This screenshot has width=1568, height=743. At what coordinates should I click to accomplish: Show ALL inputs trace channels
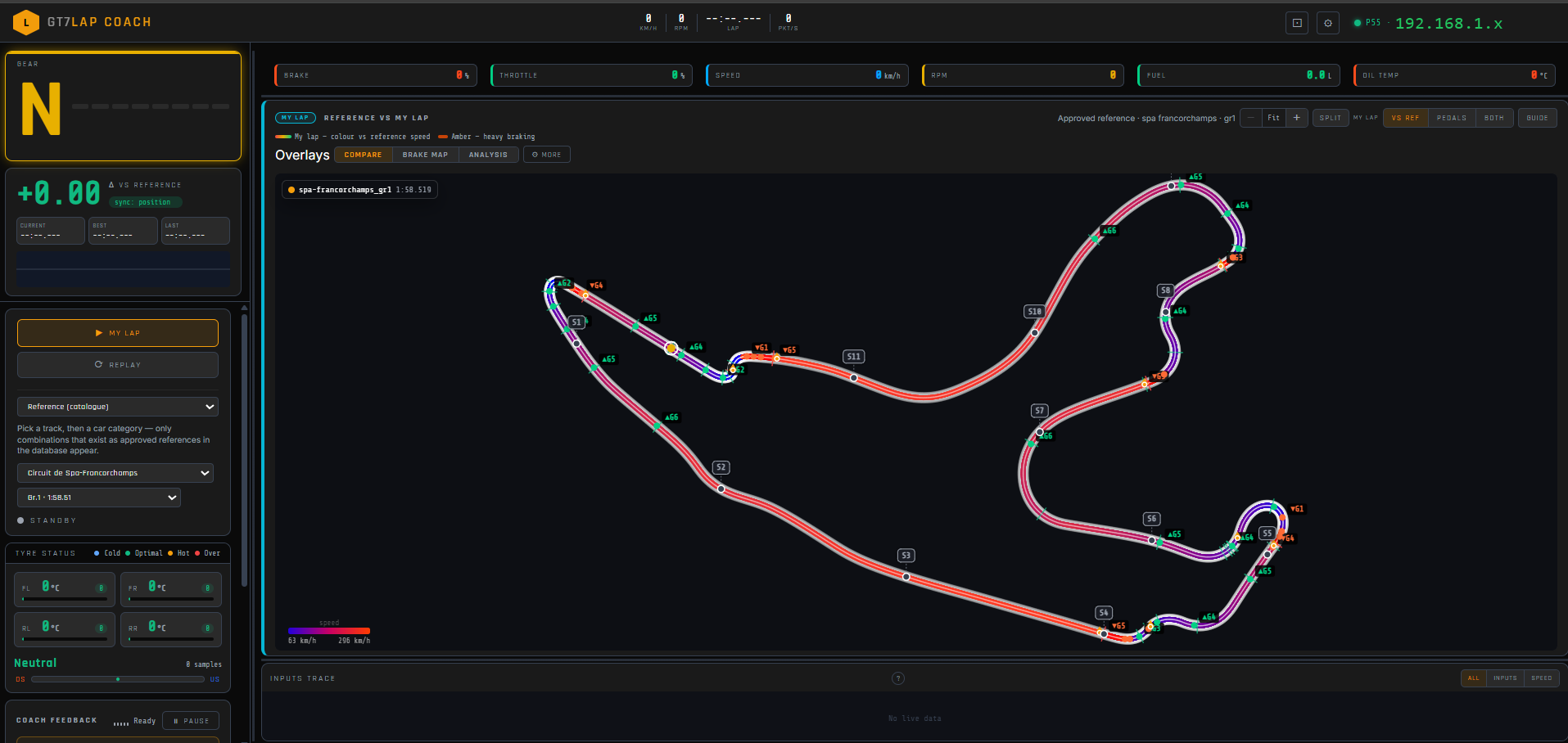coord(1473,678)
